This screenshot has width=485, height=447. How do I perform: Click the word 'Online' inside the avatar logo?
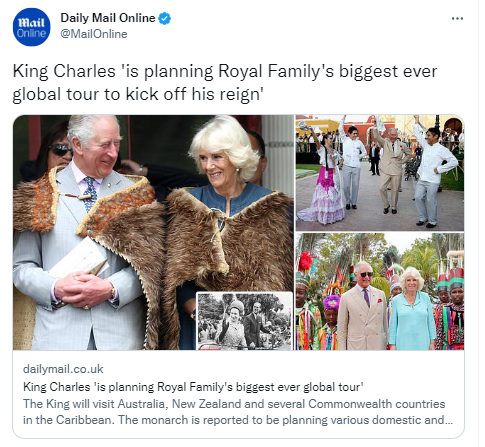pos(31,33)
